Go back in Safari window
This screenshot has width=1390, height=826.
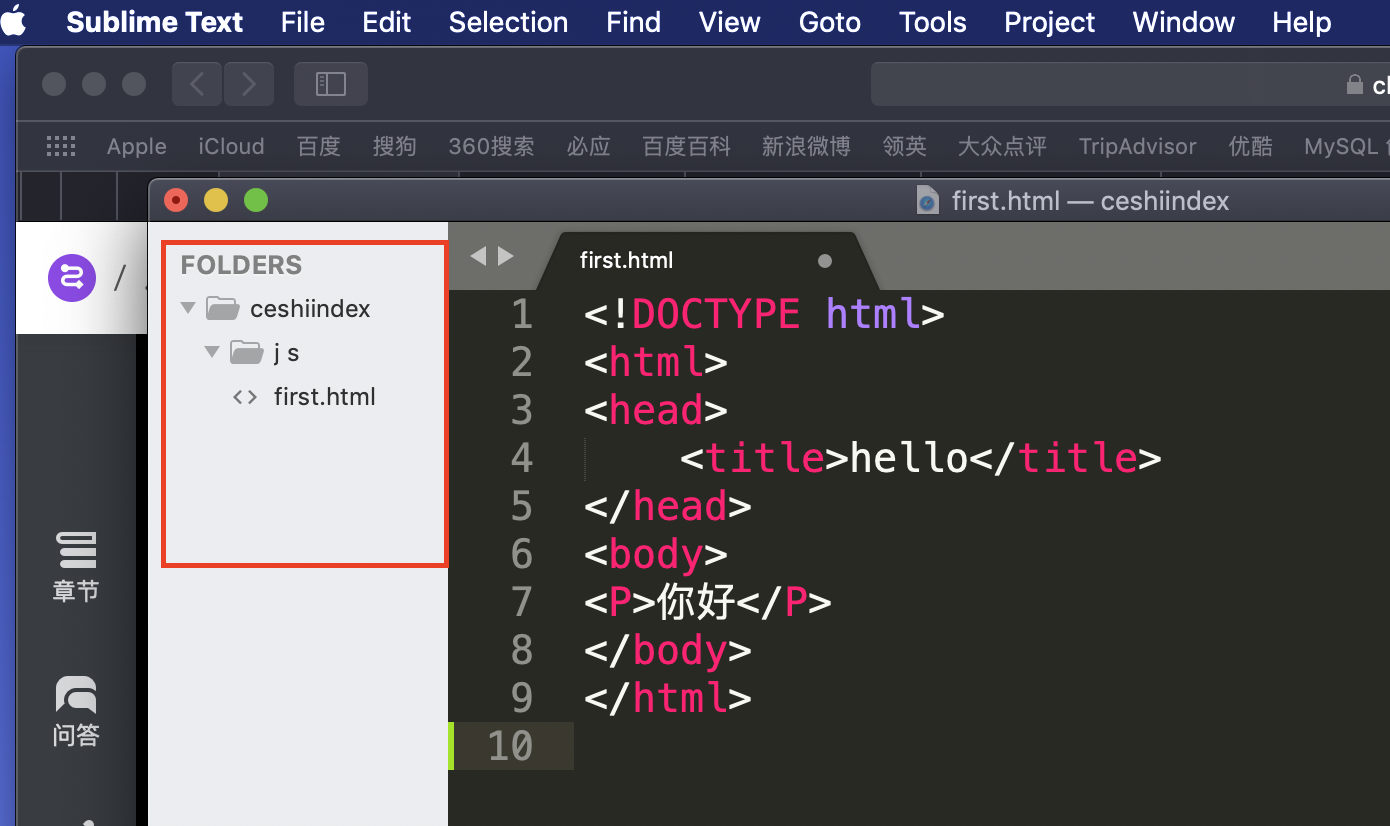tap(197, 84)
